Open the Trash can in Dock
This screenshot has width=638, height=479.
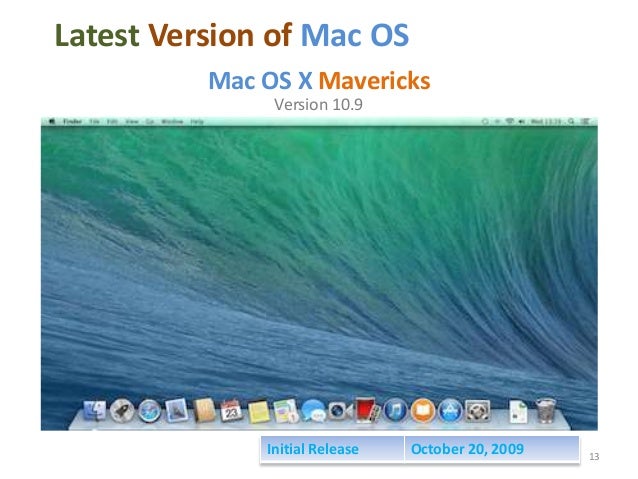pos(545,411)
